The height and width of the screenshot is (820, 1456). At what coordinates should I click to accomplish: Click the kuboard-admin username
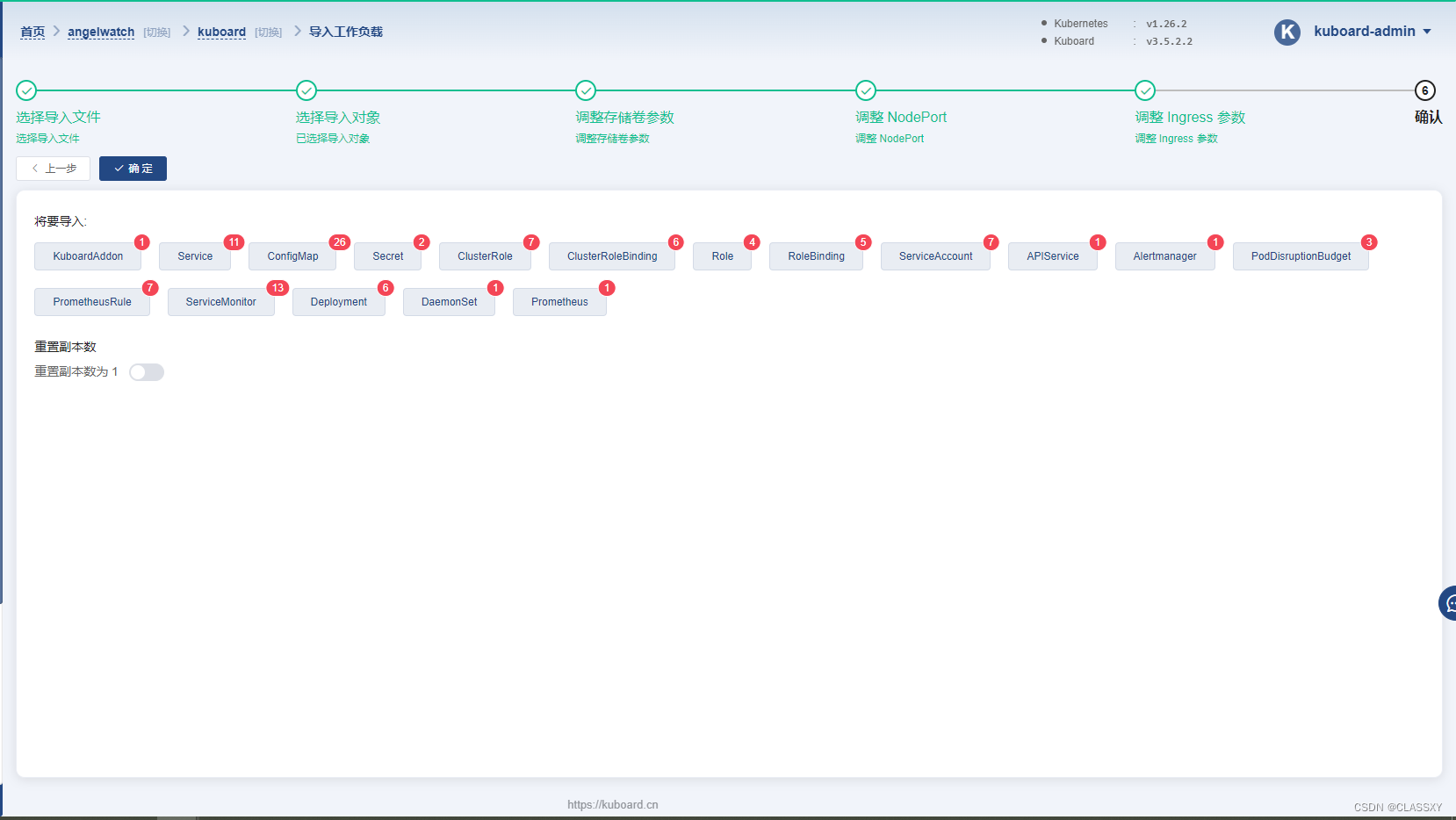(1365, 32)
